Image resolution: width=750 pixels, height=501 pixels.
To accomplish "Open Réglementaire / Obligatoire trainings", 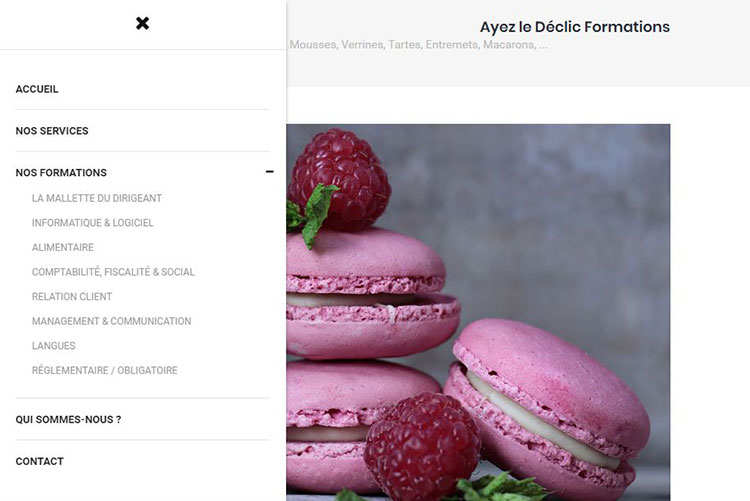I will [105, 371].
